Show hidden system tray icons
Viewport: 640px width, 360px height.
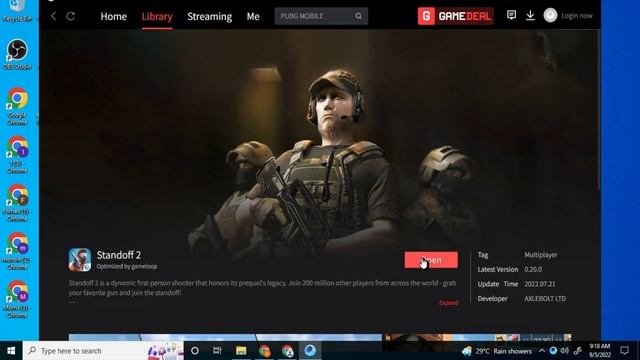point(542,351)
